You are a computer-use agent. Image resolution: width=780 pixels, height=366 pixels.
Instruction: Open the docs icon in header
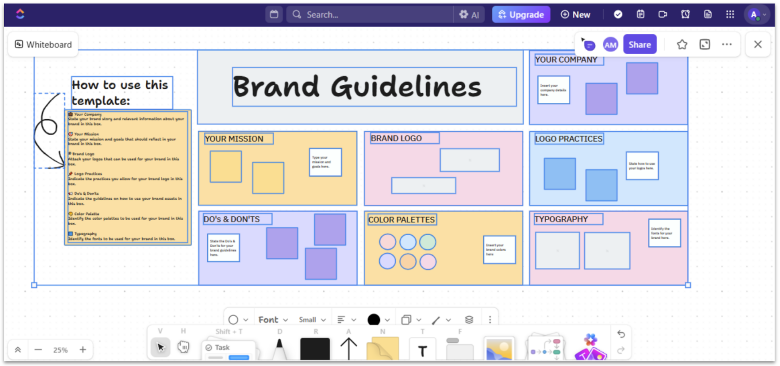(x=708, y=14)
